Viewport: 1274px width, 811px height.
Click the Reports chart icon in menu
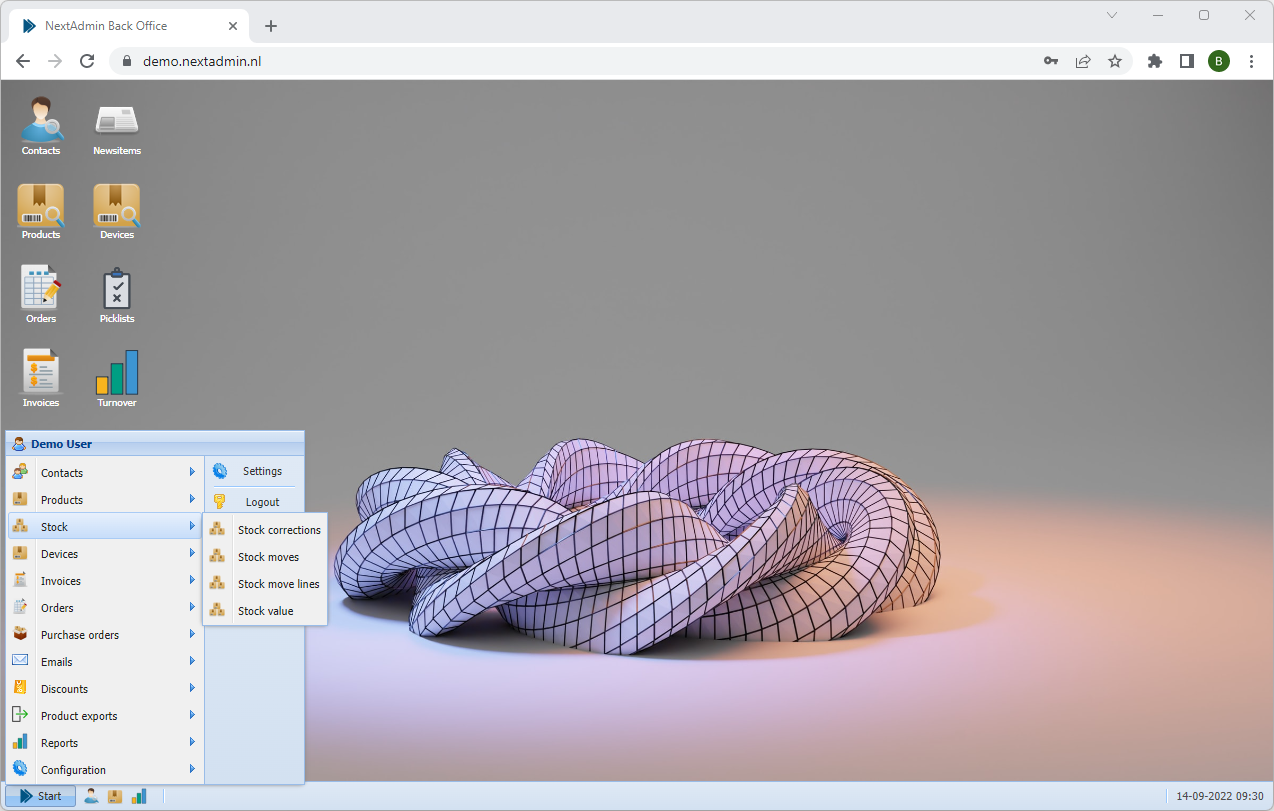[x=20, y=742]
